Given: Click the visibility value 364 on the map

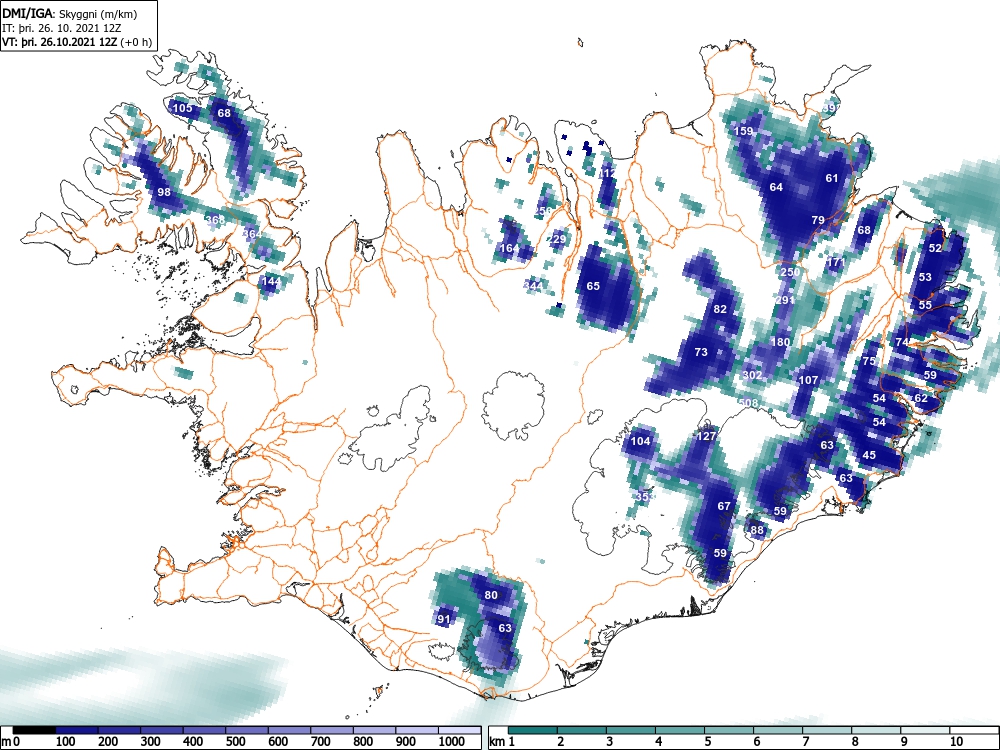Looking at the screenshot, I should [252, 234].
